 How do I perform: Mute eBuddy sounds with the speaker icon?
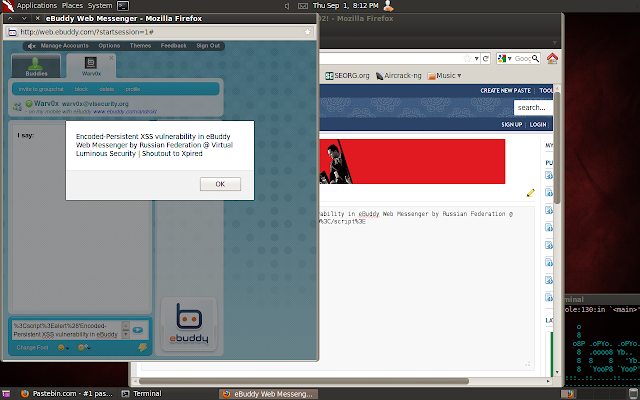[31, 46]
